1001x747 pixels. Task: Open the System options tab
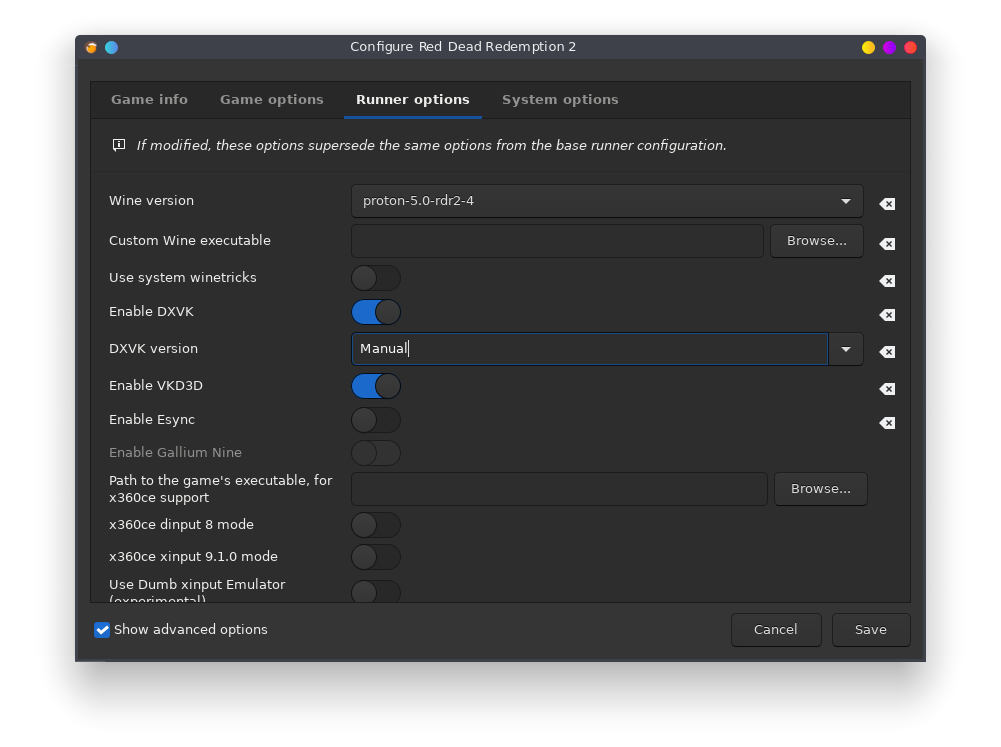point(560,100)
